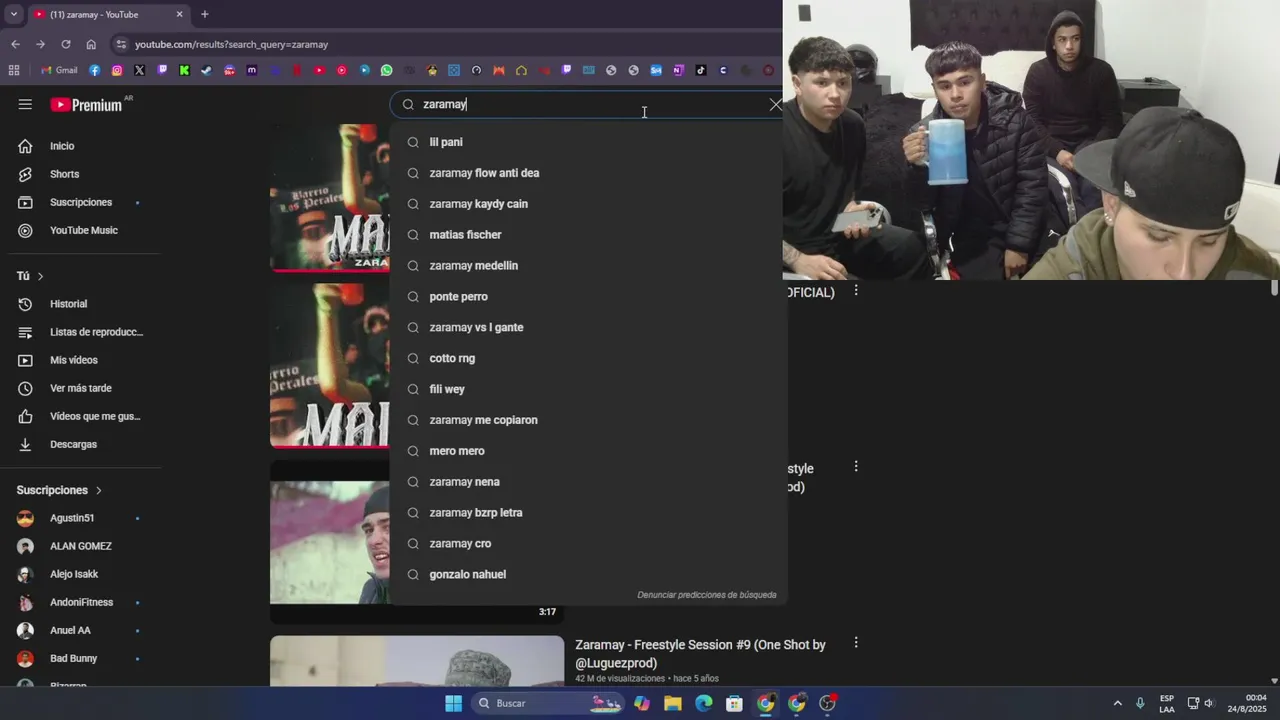
Task: Open the X (Twitter) bookmark icon
Action: 139,70
